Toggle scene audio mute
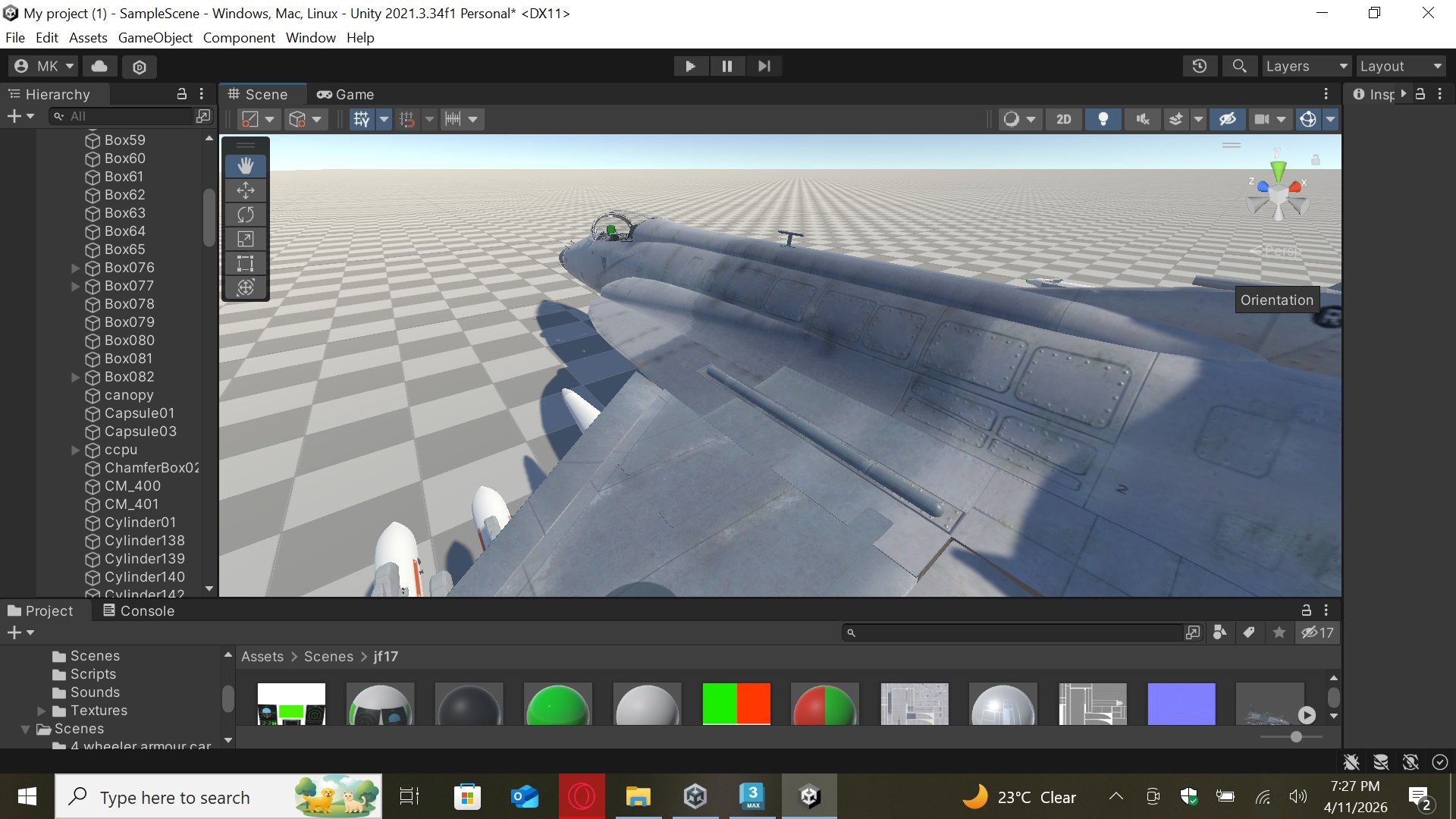 click(x=1143, y=119)
